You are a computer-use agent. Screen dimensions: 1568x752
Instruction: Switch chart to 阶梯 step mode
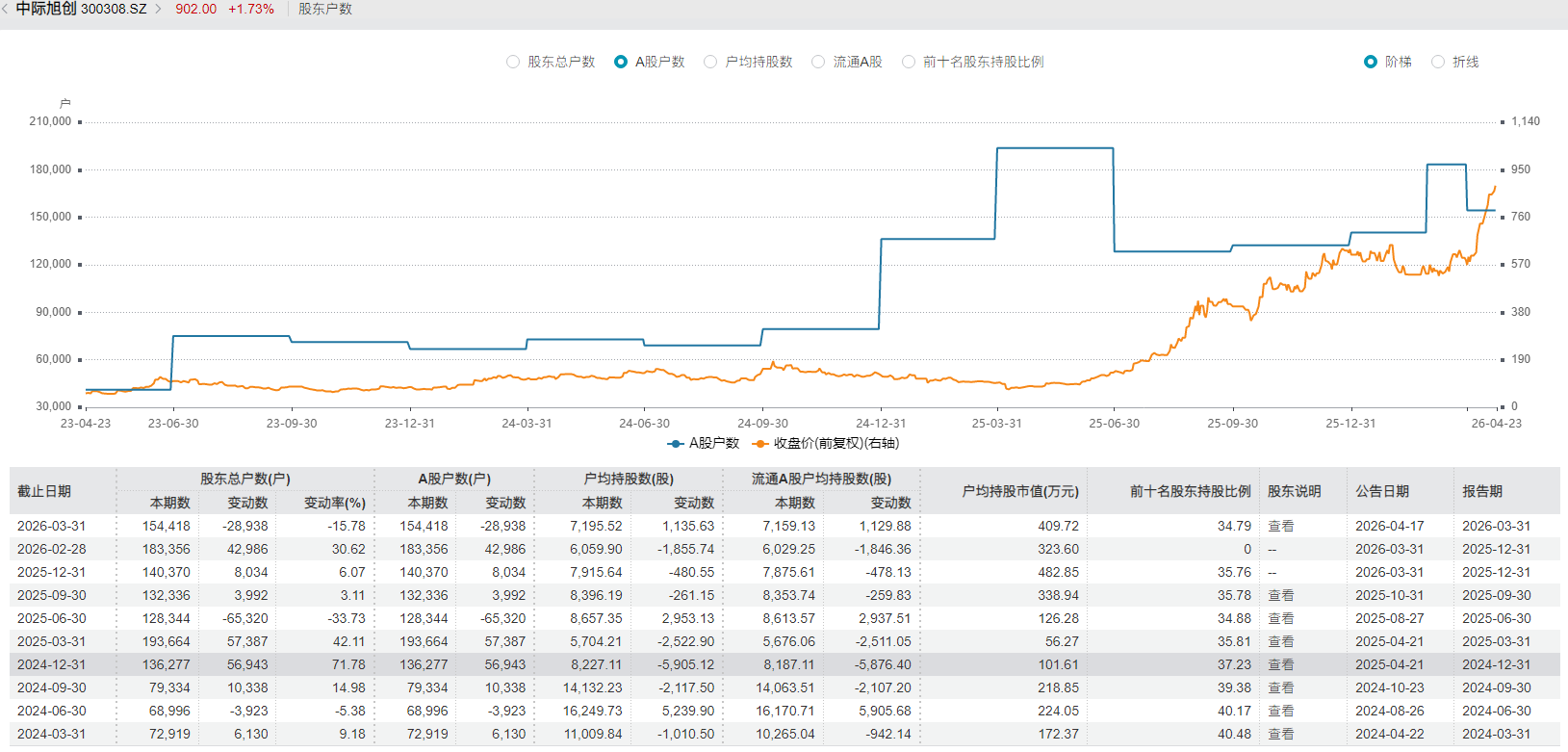[x=1371, y=62]
